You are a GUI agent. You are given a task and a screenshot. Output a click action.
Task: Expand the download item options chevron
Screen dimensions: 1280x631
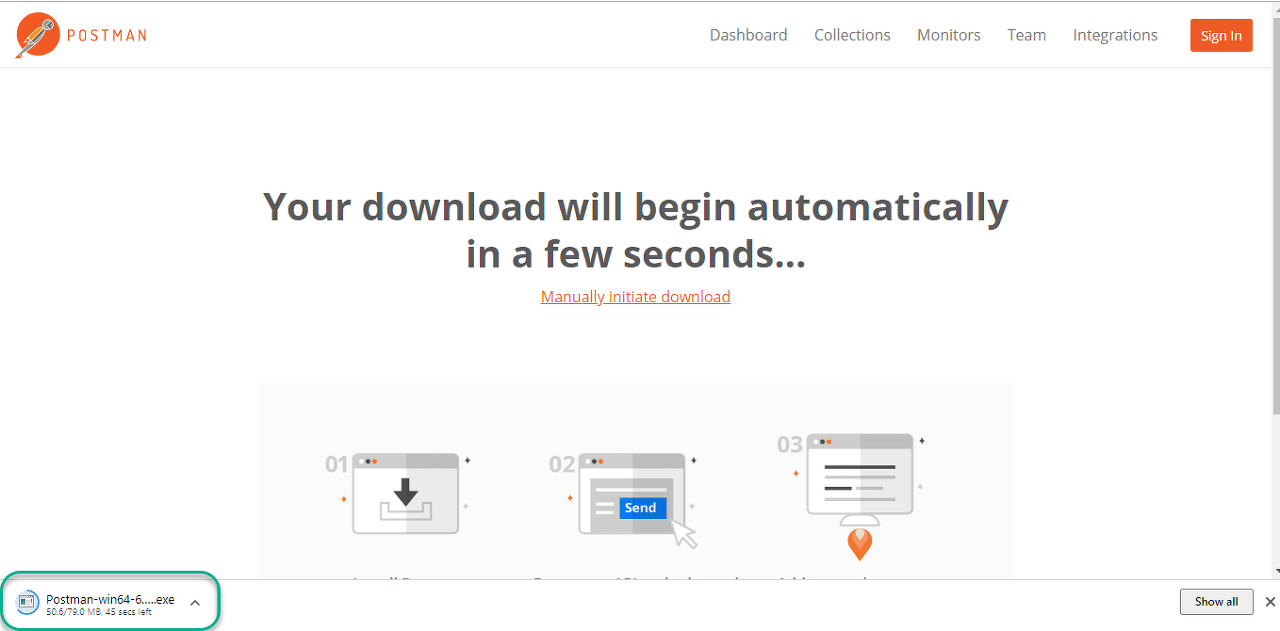pyautogui.click(x=195, y=603)
